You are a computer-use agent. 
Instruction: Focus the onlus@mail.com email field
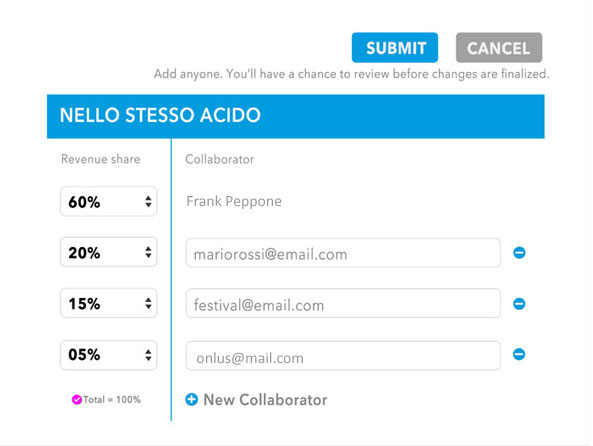[343, 356]
